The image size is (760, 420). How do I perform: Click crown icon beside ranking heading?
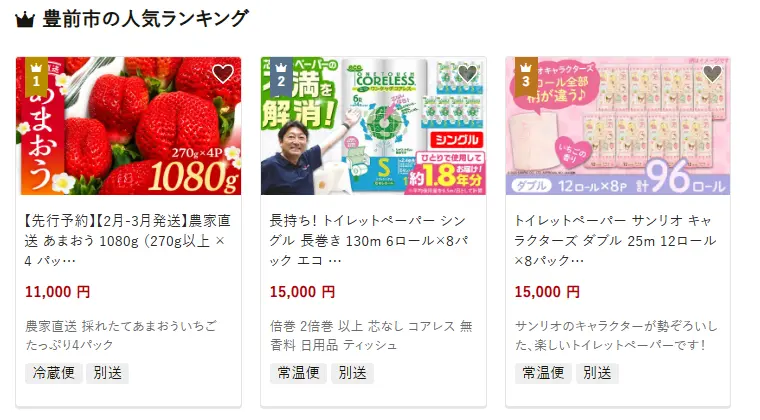[x=25, y=20]
